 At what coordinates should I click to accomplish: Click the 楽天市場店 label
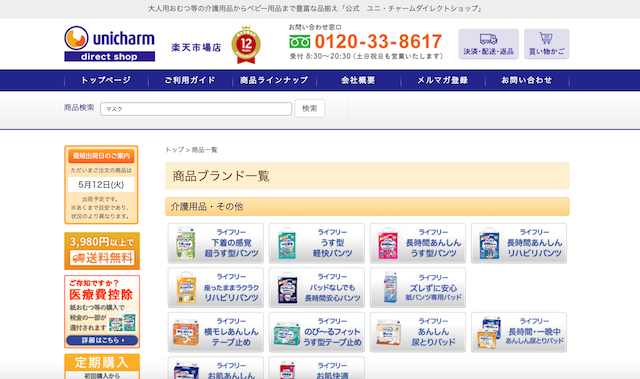(x=196, y=48)
